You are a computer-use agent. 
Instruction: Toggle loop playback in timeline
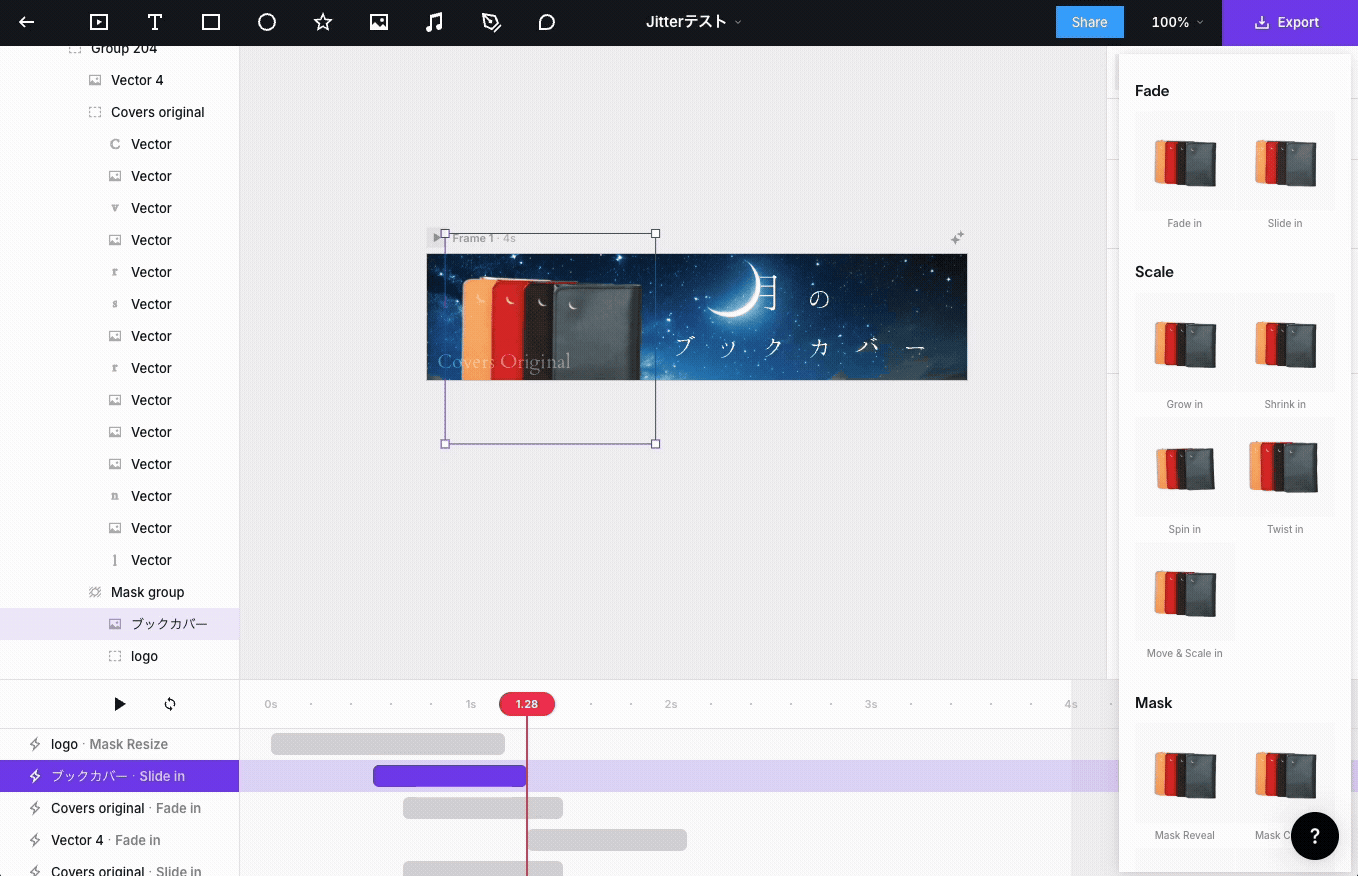[x=170, y=704]
